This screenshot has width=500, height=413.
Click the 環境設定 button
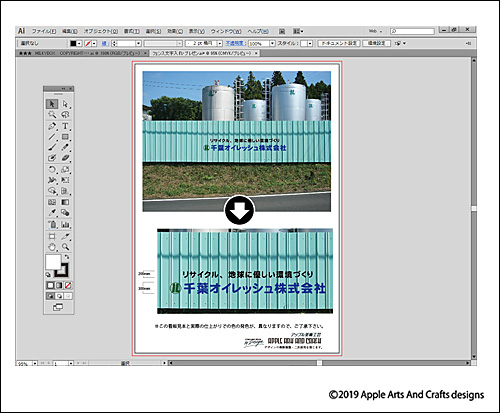(377, 43)
